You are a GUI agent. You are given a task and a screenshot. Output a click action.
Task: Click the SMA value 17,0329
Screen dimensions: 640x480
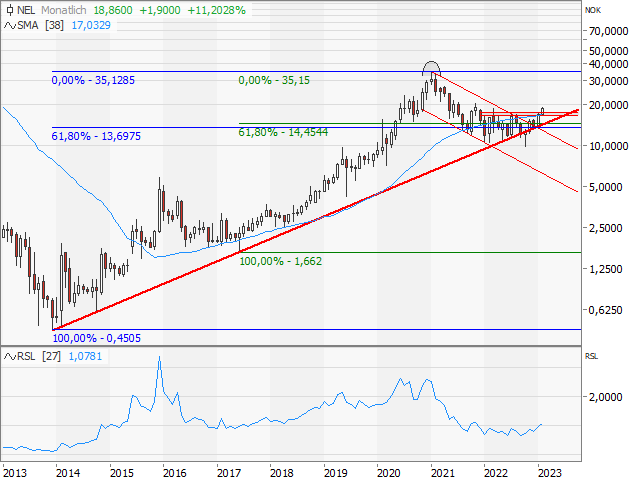[91, 25]
